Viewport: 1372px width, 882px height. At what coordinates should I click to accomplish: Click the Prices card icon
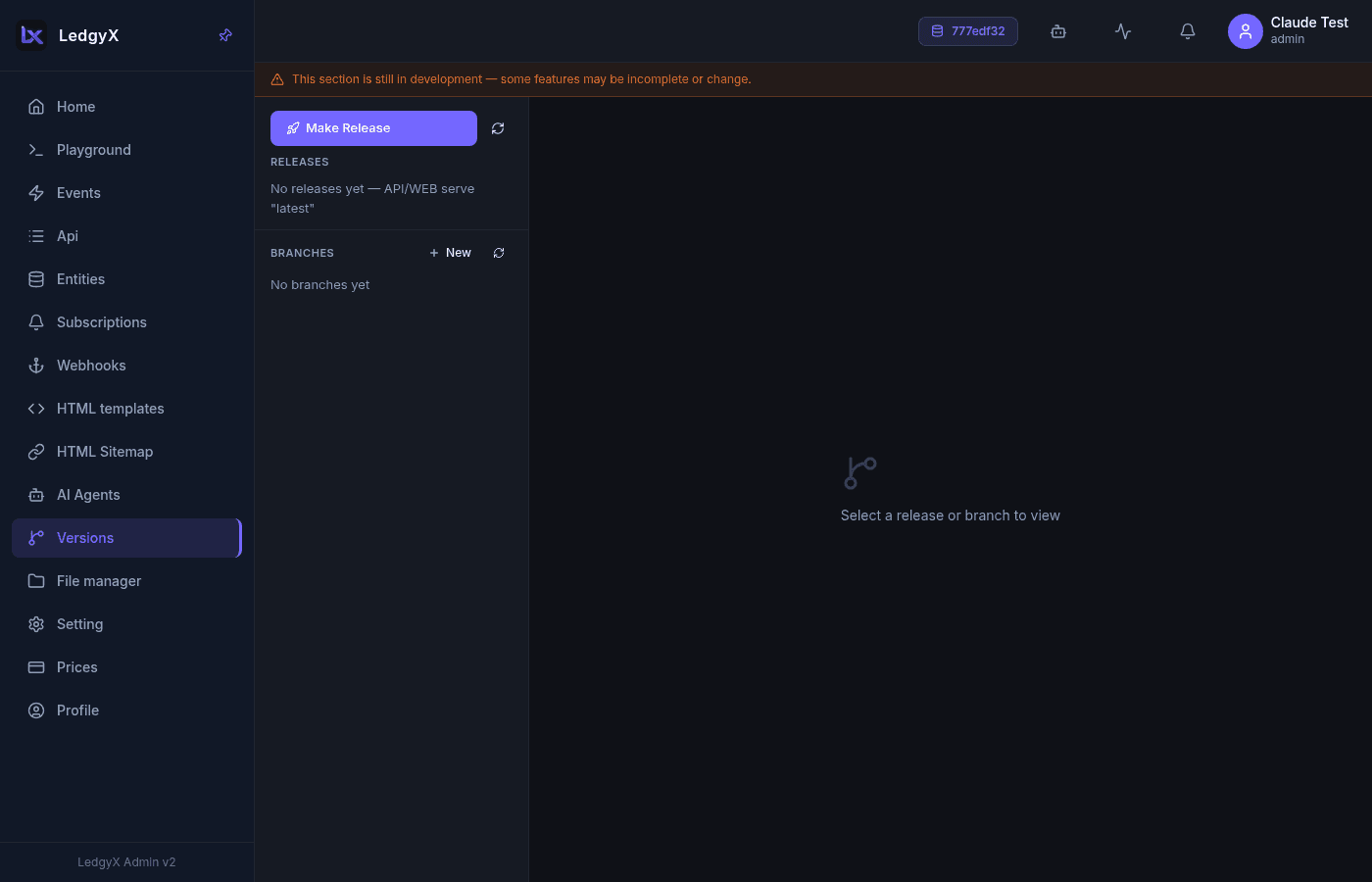36,667
